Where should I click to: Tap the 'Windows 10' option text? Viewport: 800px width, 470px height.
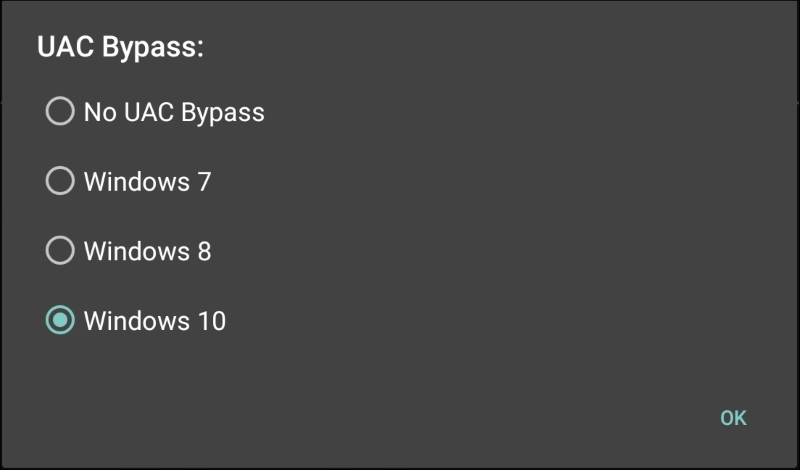coord(155,320)
